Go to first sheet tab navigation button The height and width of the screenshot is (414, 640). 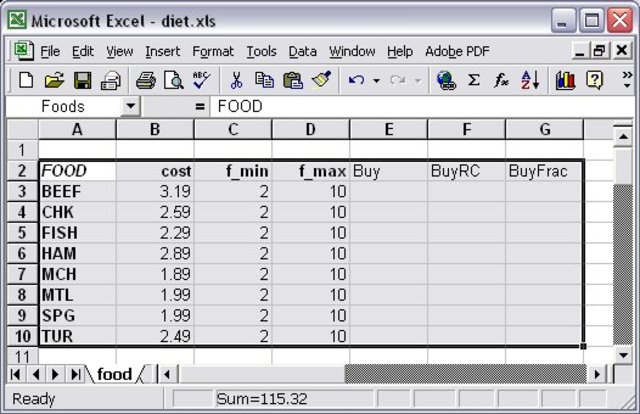(15, 374)
